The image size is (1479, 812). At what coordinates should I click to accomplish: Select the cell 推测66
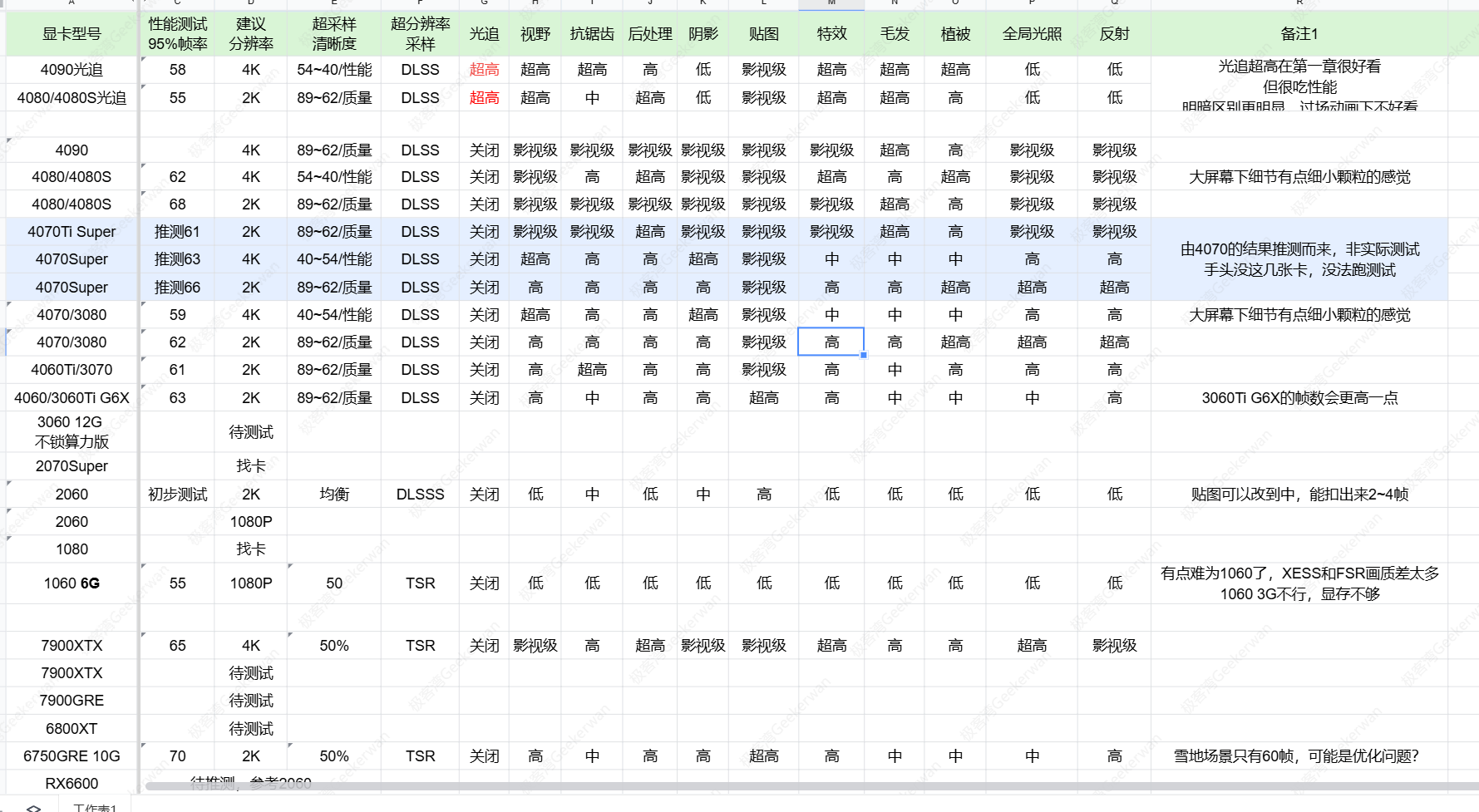177,288
